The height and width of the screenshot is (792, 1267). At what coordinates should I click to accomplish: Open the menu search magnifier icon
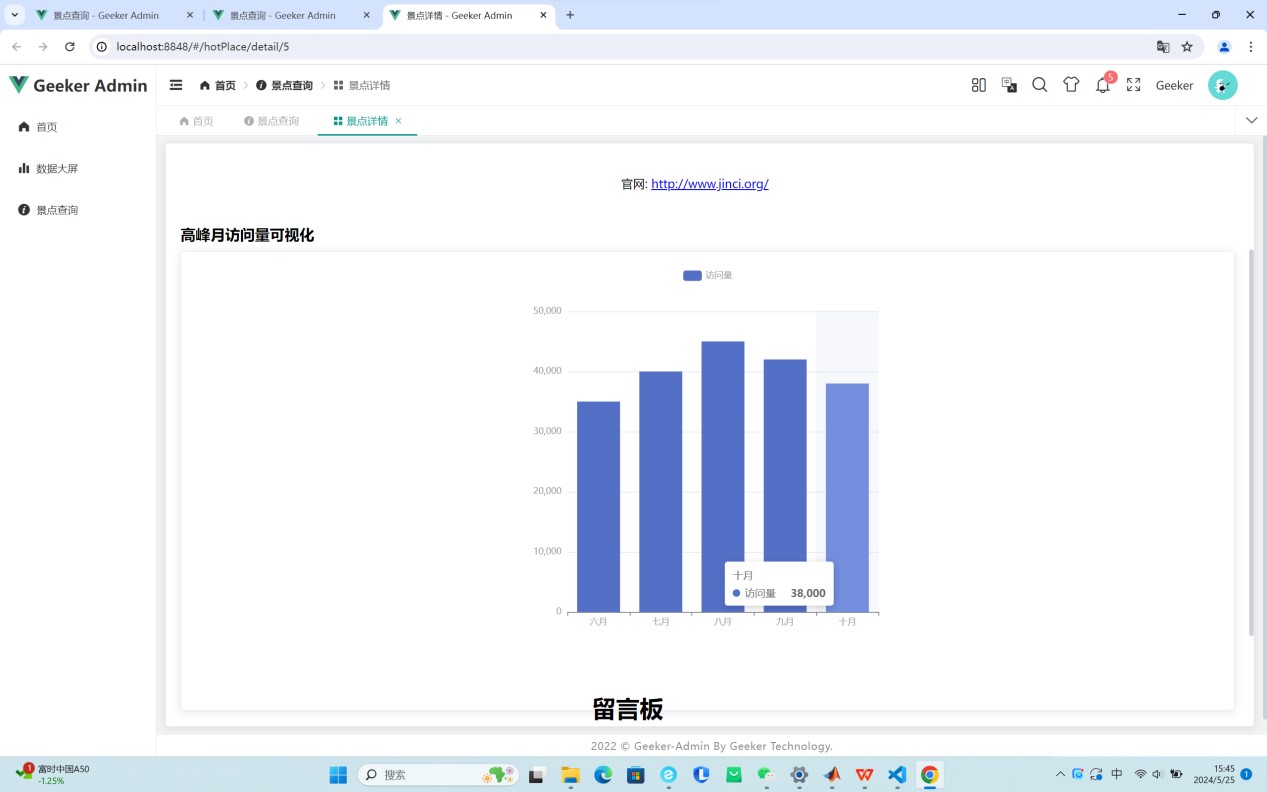click(1039, 85)
